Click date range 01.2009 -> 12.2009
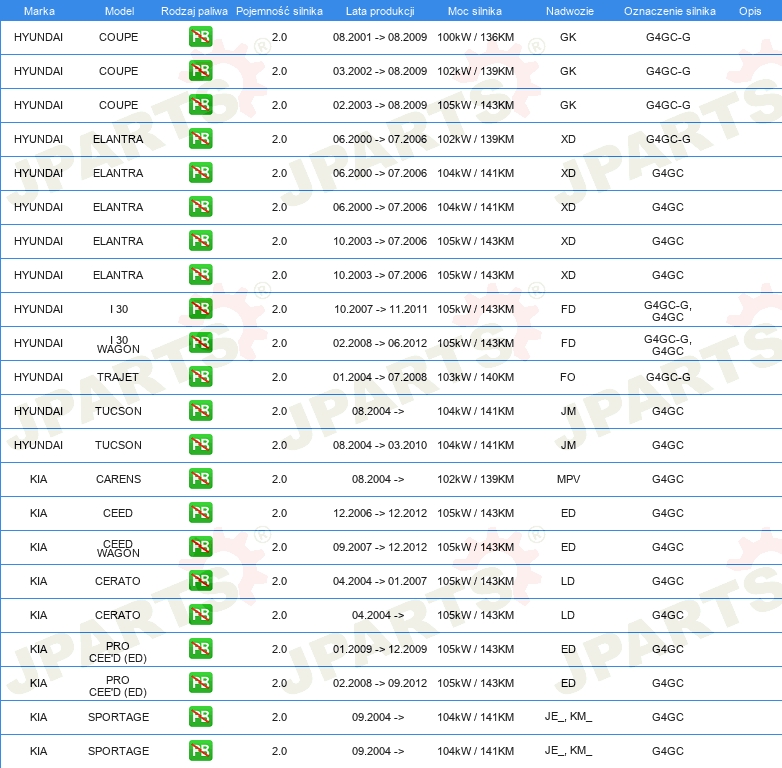 pos(380,649)
